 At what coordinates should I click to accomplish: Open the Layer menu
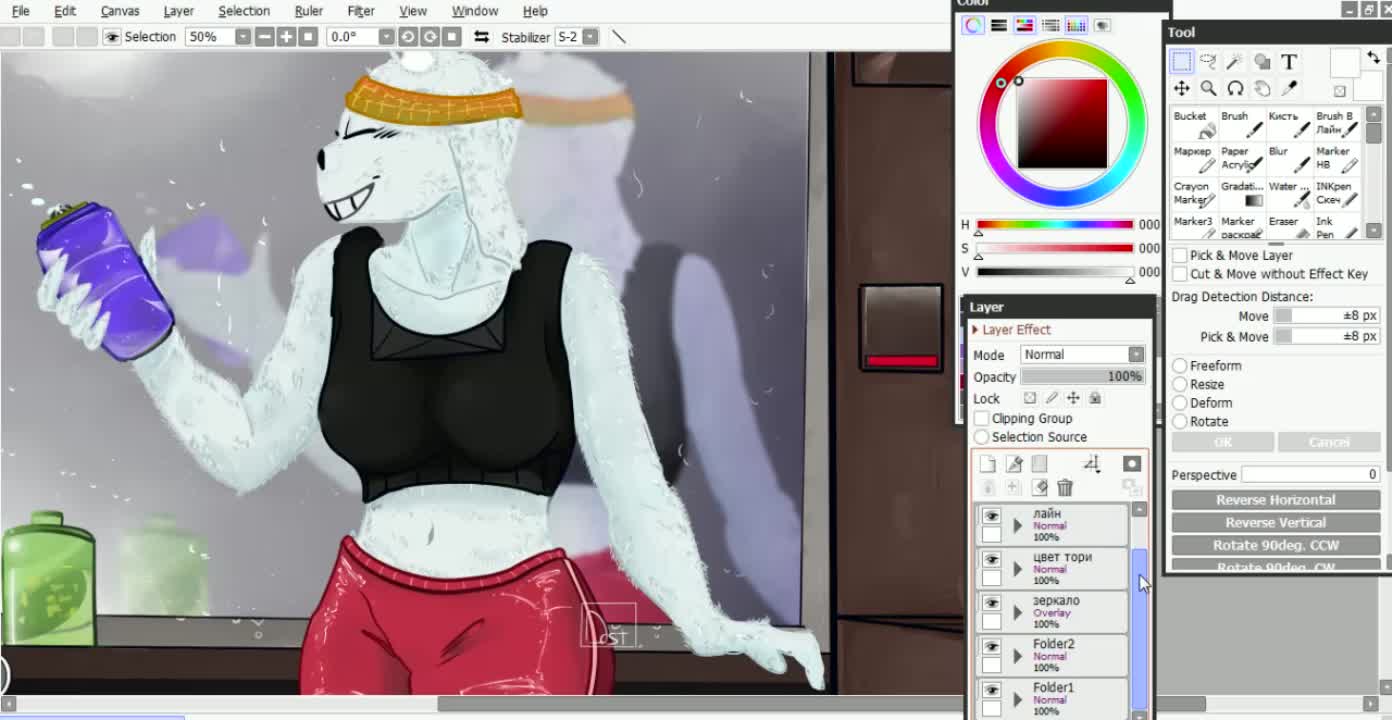point(179,11)
